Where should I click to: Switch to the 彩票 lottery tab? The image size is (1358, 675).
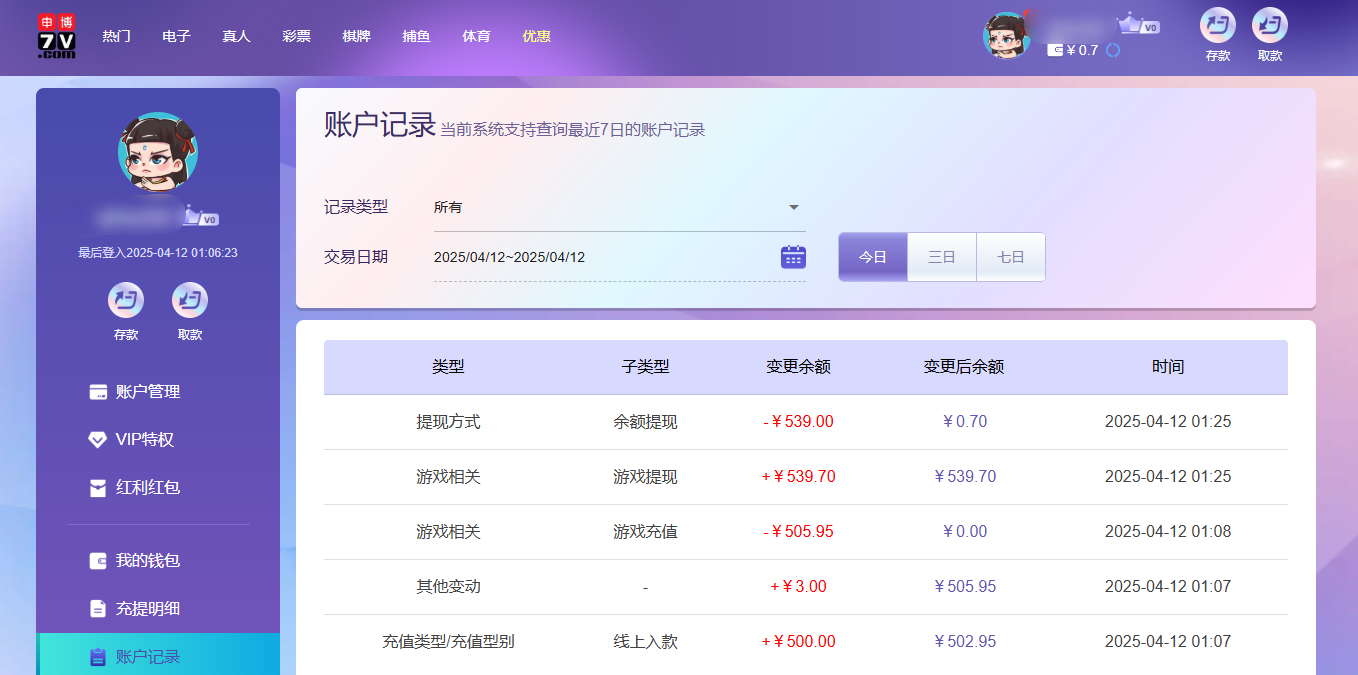296,36
